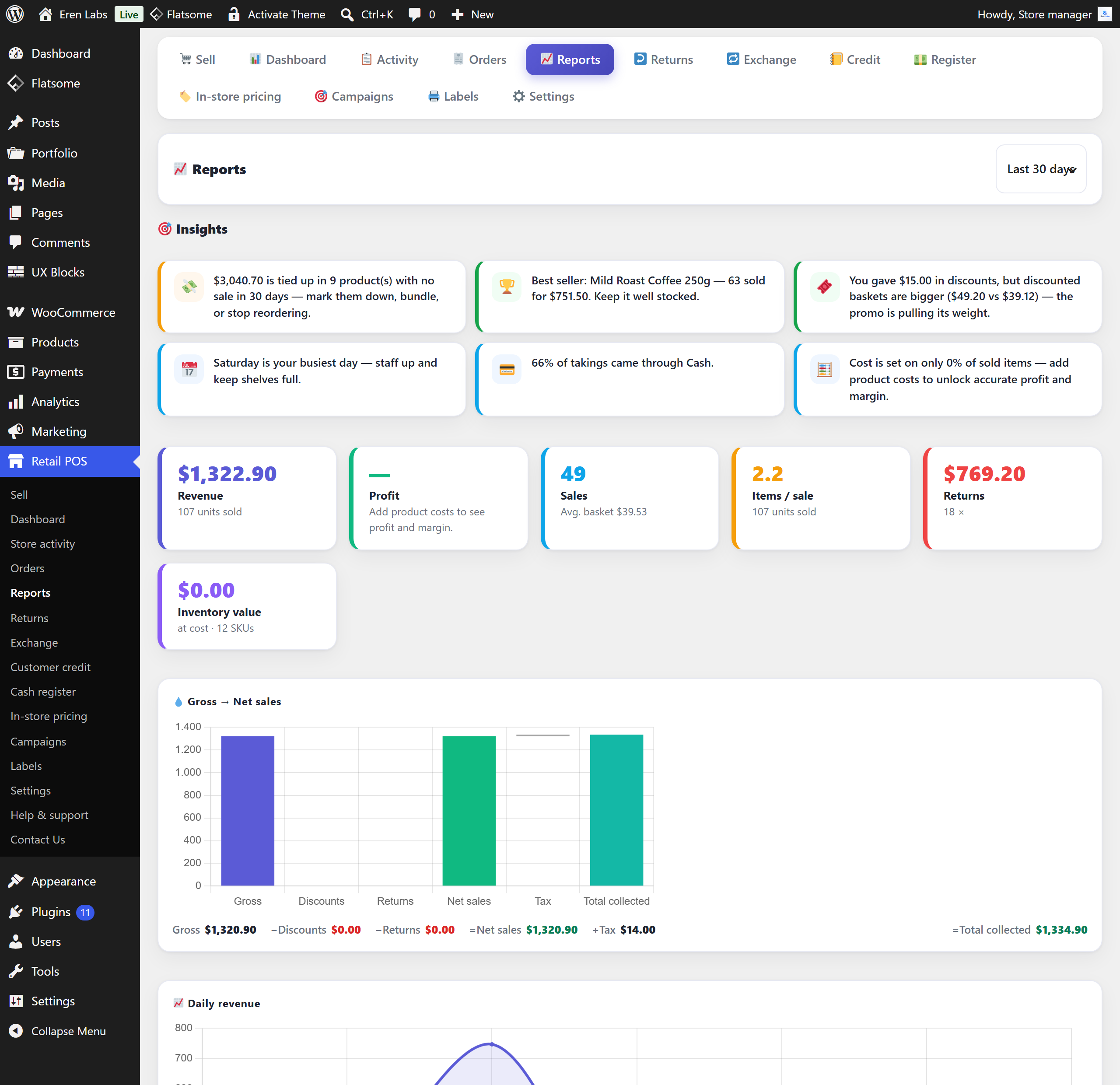1120x1085 pixels.
Task: Switch to the Exchange tab
Action: pos(760,59)
